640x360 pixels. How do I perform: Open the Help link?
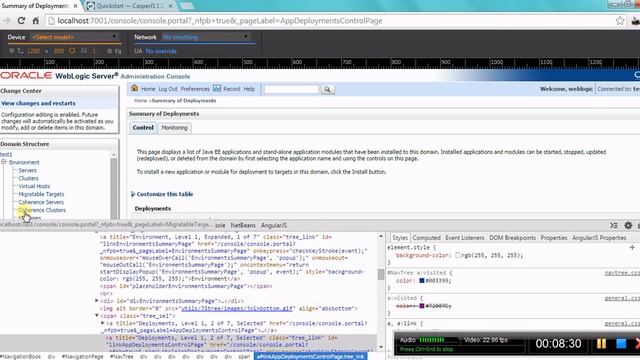249,89
